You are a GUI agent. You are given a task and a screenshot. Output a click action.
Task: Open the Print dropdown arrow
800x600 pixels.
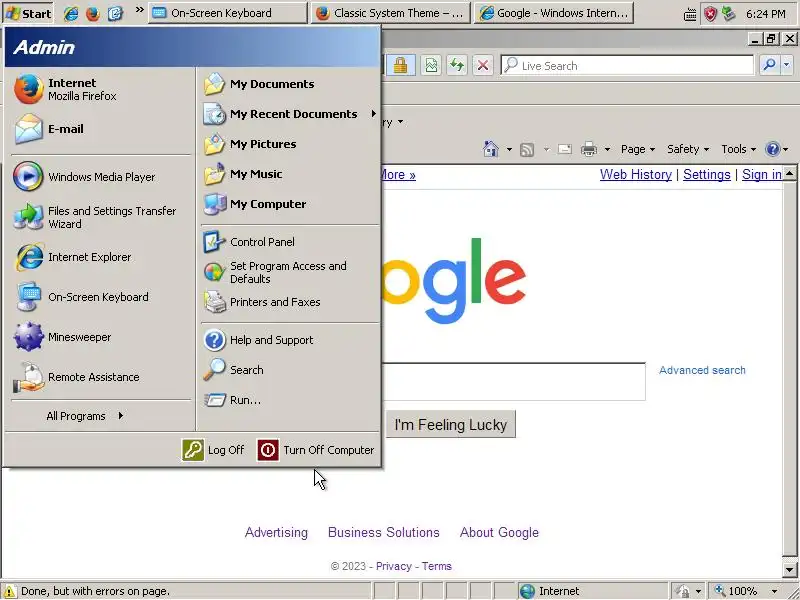(x=607, y=149)
